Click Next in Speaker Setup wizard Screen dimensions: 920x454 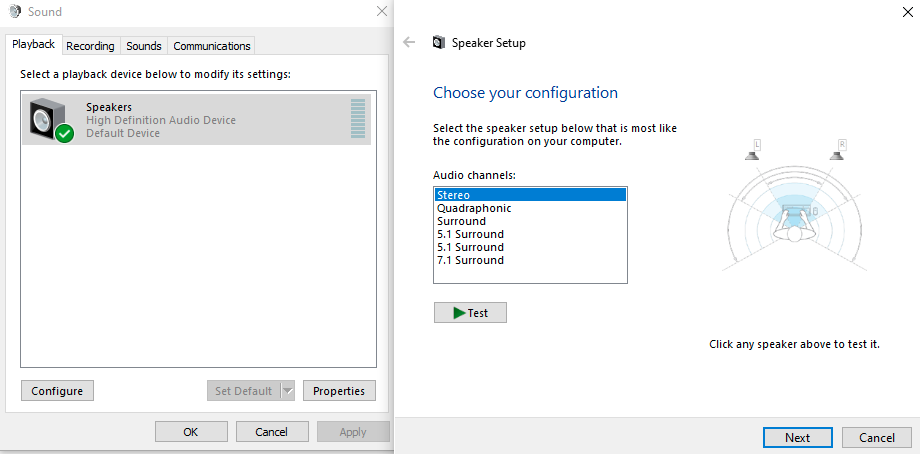(797, 437)
